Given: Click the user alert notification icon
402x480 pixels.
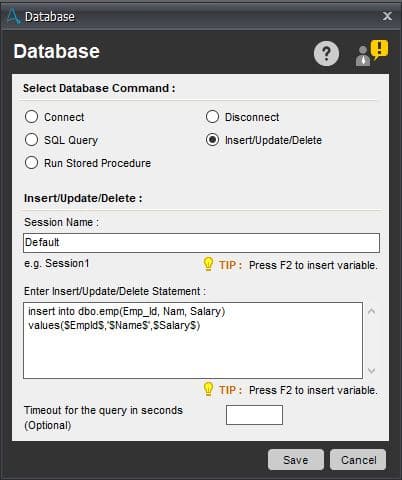Looking at the screenshot, I should click(372, 53).
